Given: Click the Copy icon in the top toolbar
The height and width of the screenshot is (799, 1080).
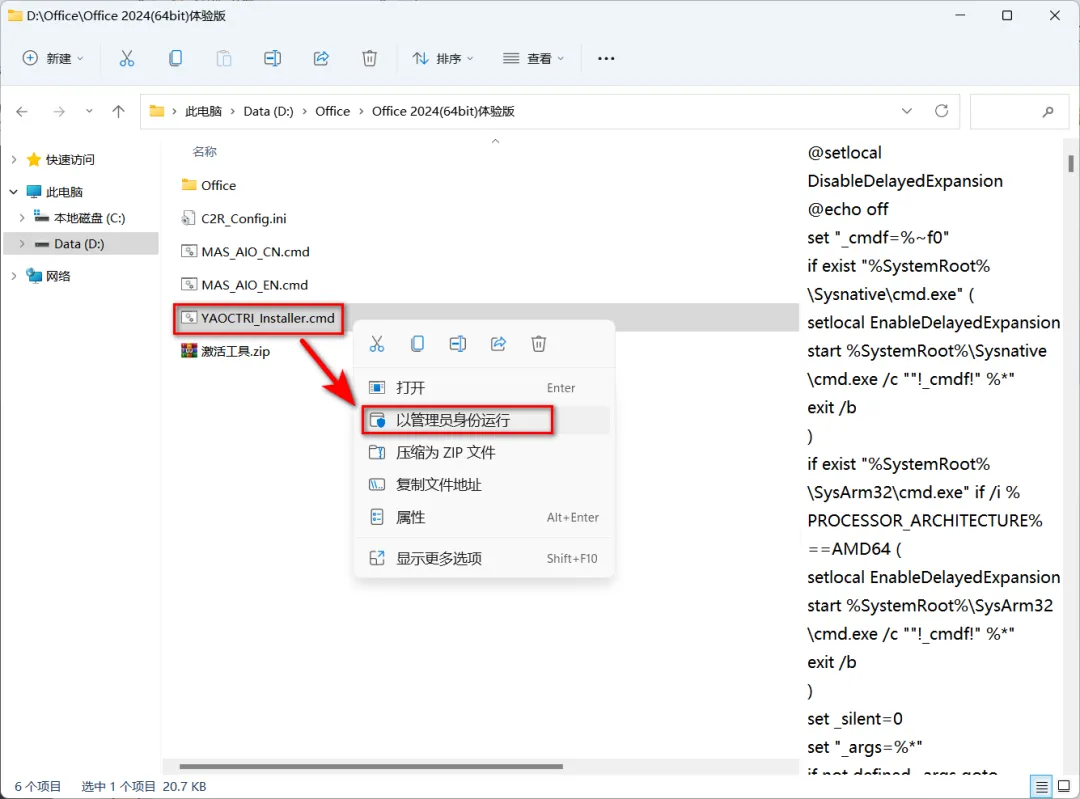Looking at the screenshot, I should point(176,59).
